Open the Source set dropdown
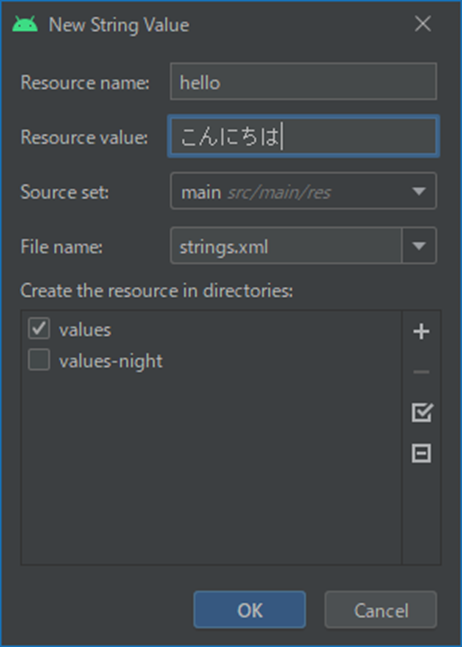 click(303, 191)
